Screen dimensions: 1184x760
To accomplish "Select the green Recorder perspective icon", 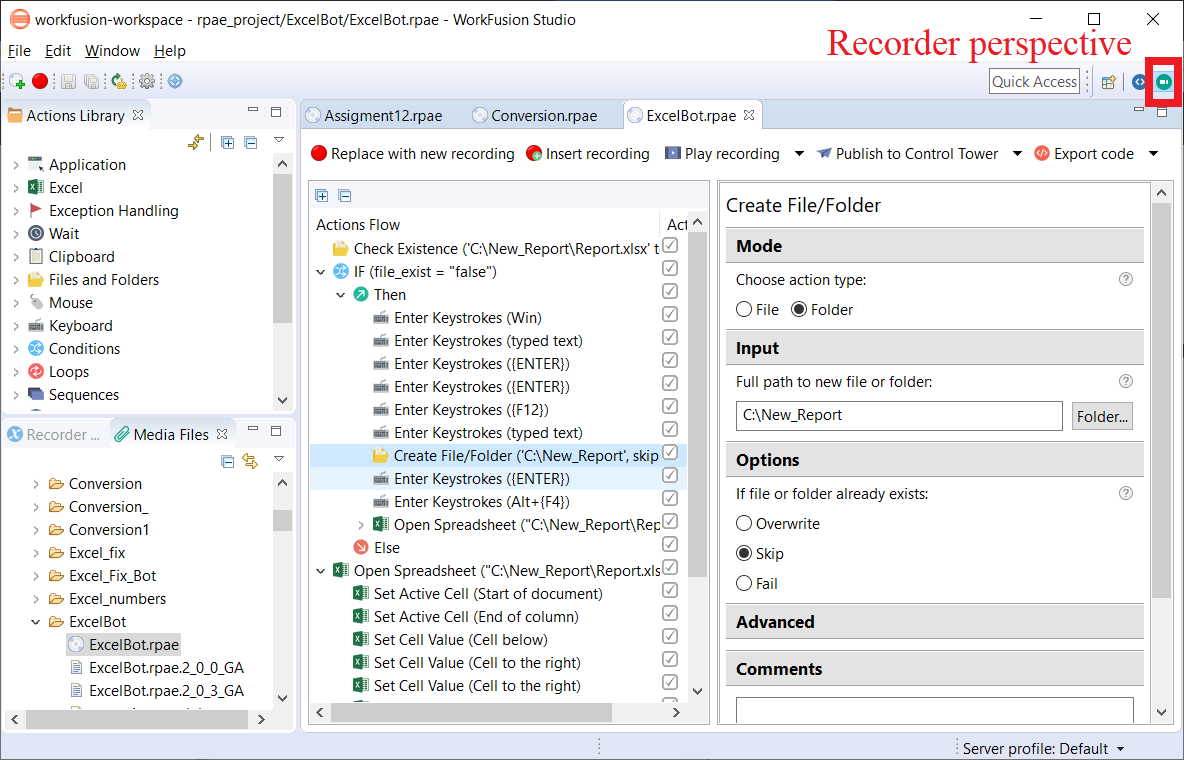I will (1164, 82).
